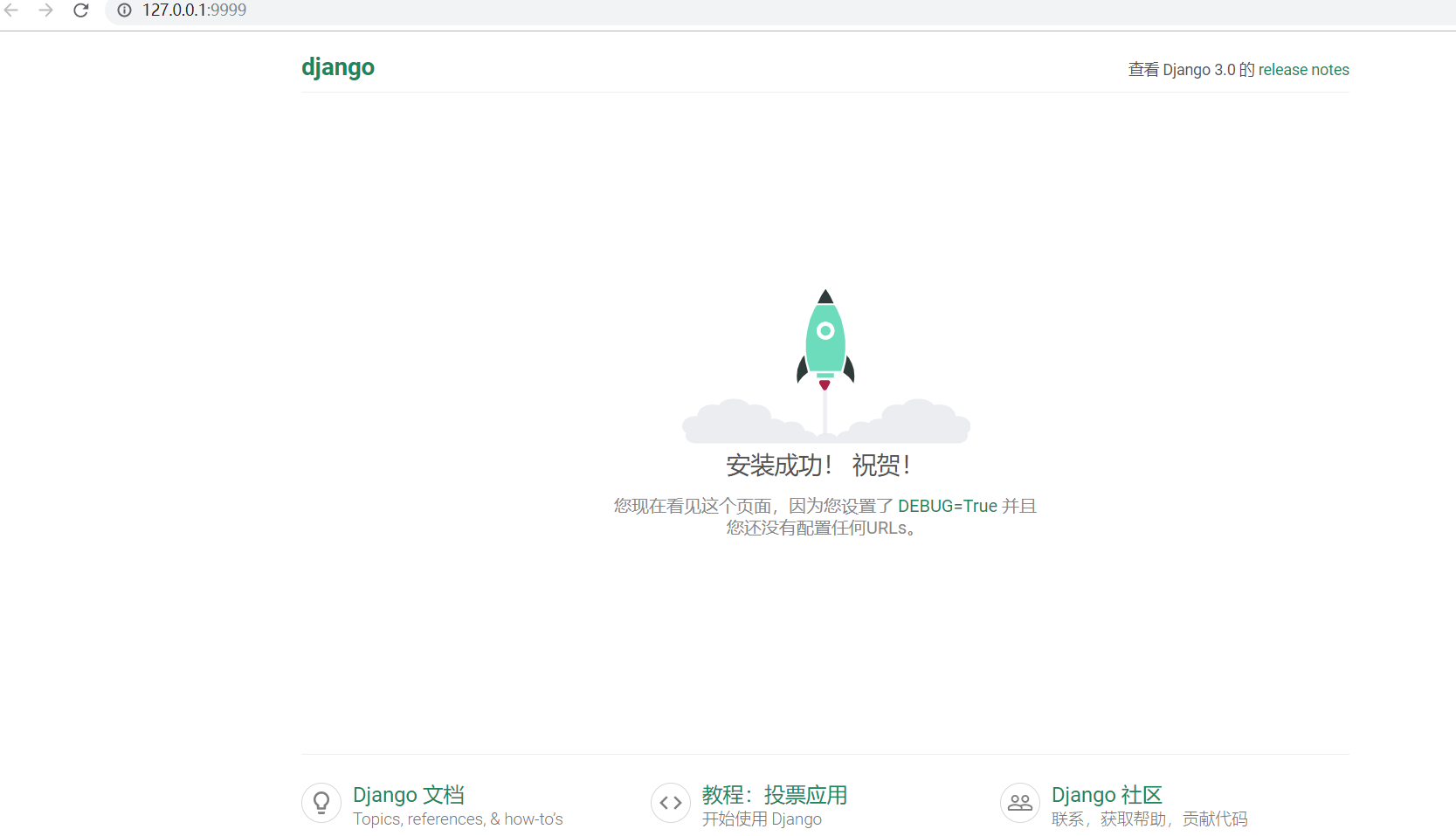Open the 教程：投票应用 tutorial link

coord(775,795)
